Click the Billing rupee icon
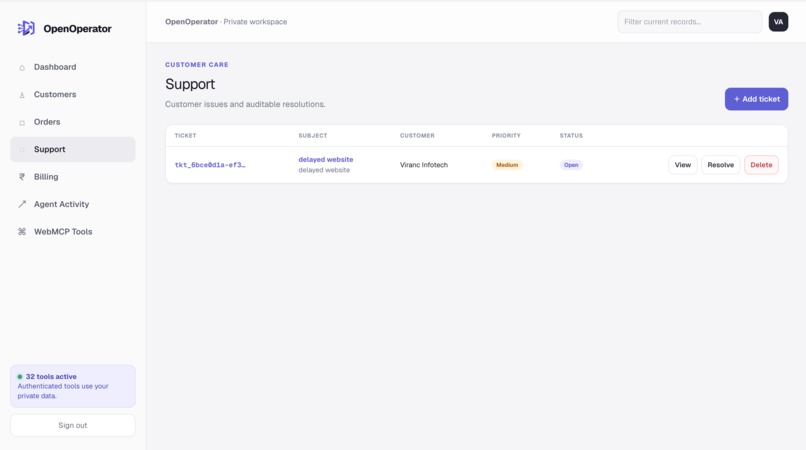The width and height of the screenshot is (806, 450). point(22,177)
